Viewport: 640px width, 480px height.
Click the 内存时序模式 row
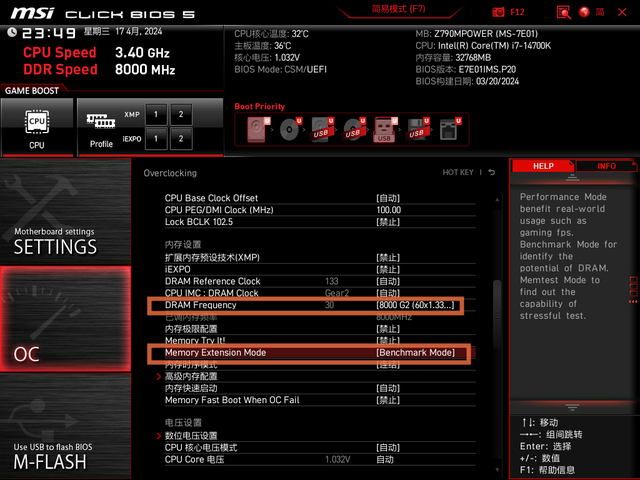coord(320,365)
